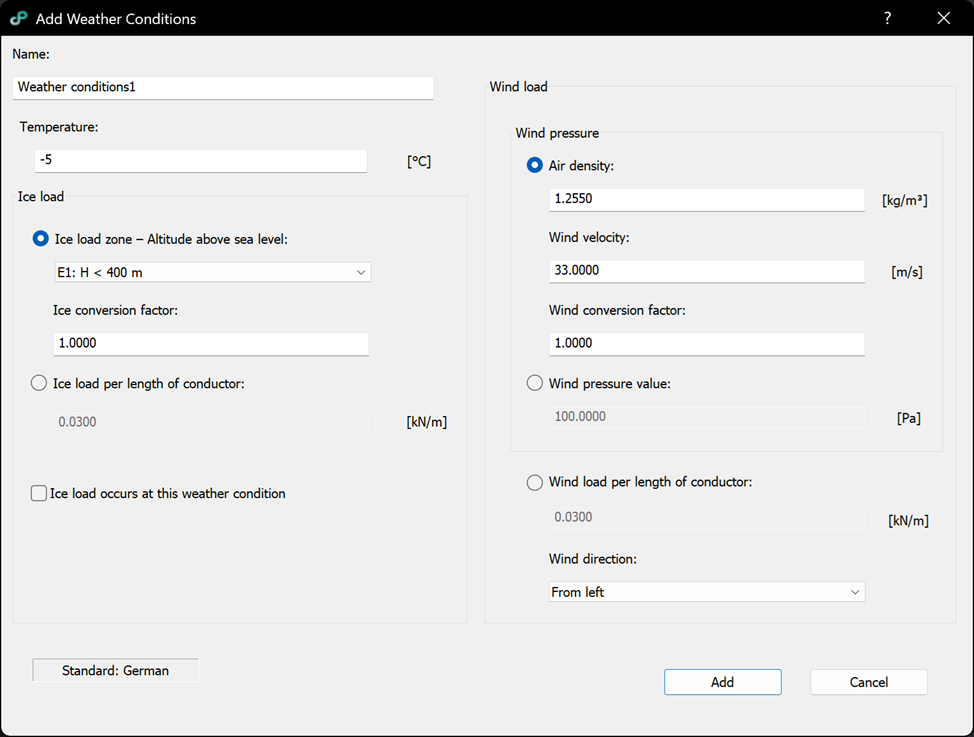Expand the Wind direction From left dropdown
974x737 pixels.
[706, 592]
